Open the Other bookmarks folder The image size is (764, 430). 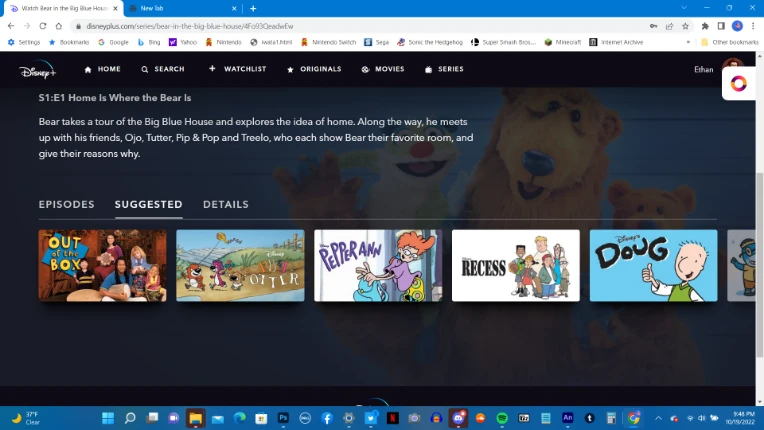[x=729, y=42]
